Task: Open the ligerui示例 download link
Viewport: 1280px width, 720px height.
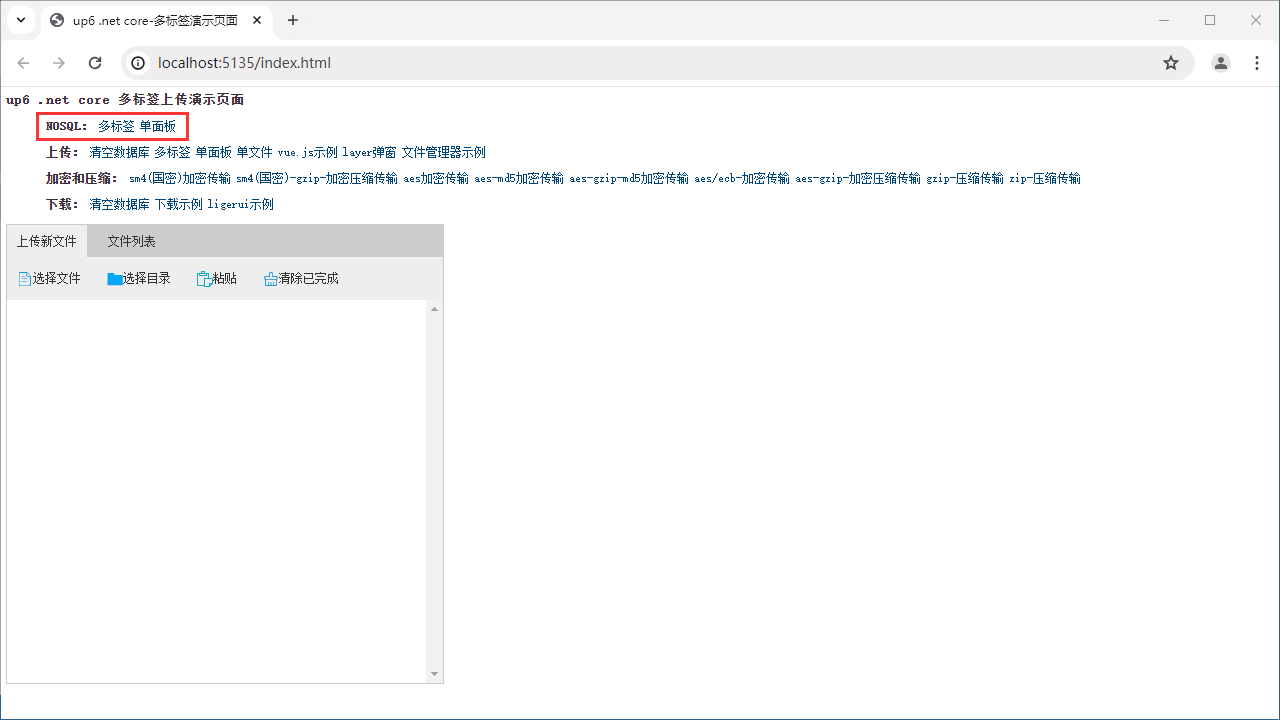Action: click(x=240, y=203)
